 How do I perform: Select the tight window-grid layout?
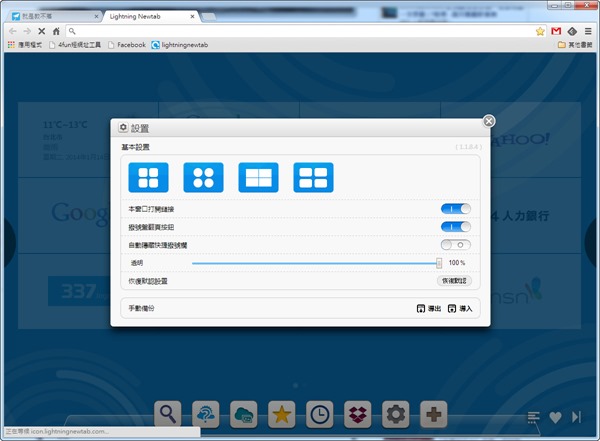click(x=258, y=177)
